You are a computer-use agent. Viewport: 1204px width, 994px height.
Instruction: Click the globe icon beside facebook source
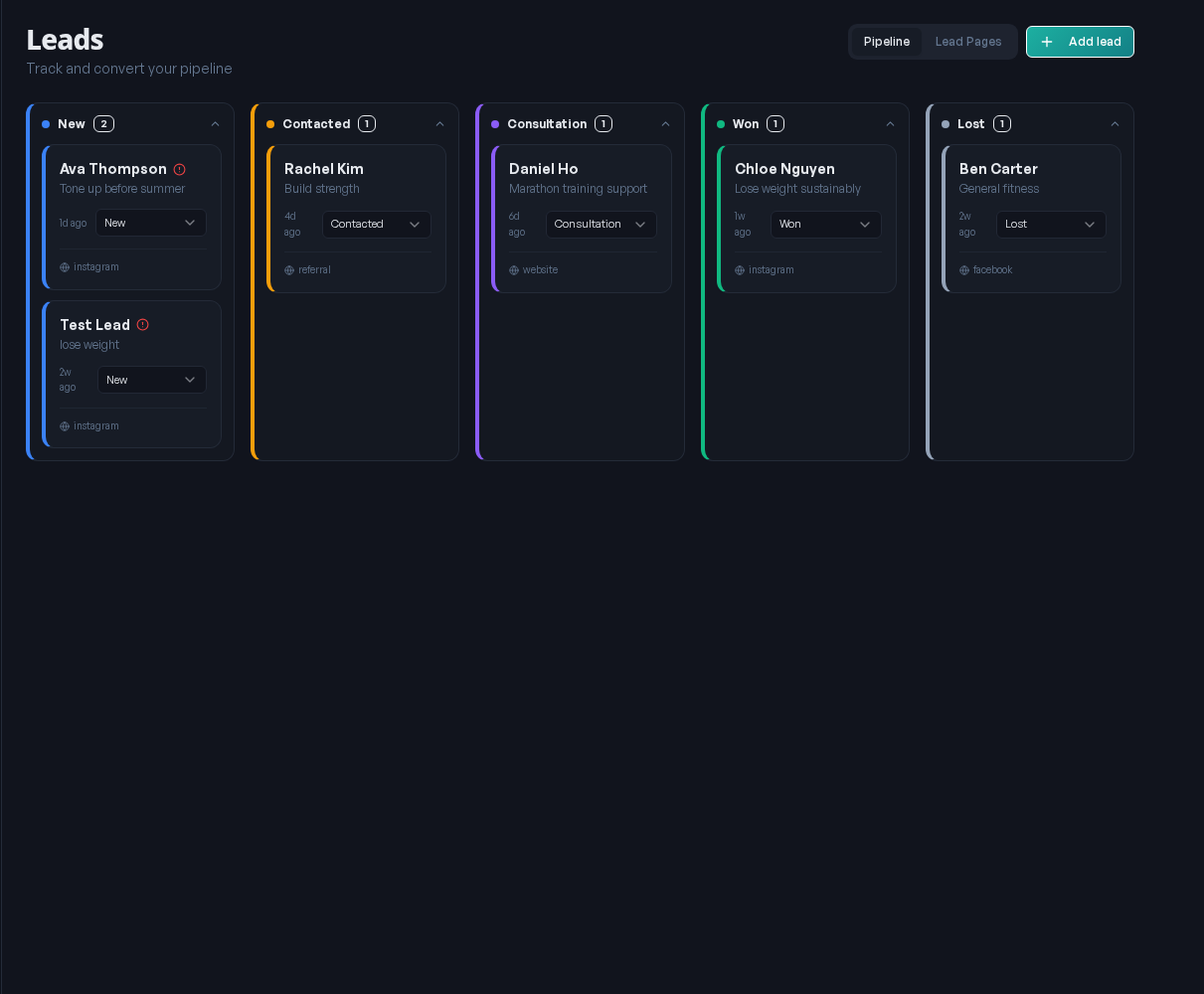pos(964,270)
